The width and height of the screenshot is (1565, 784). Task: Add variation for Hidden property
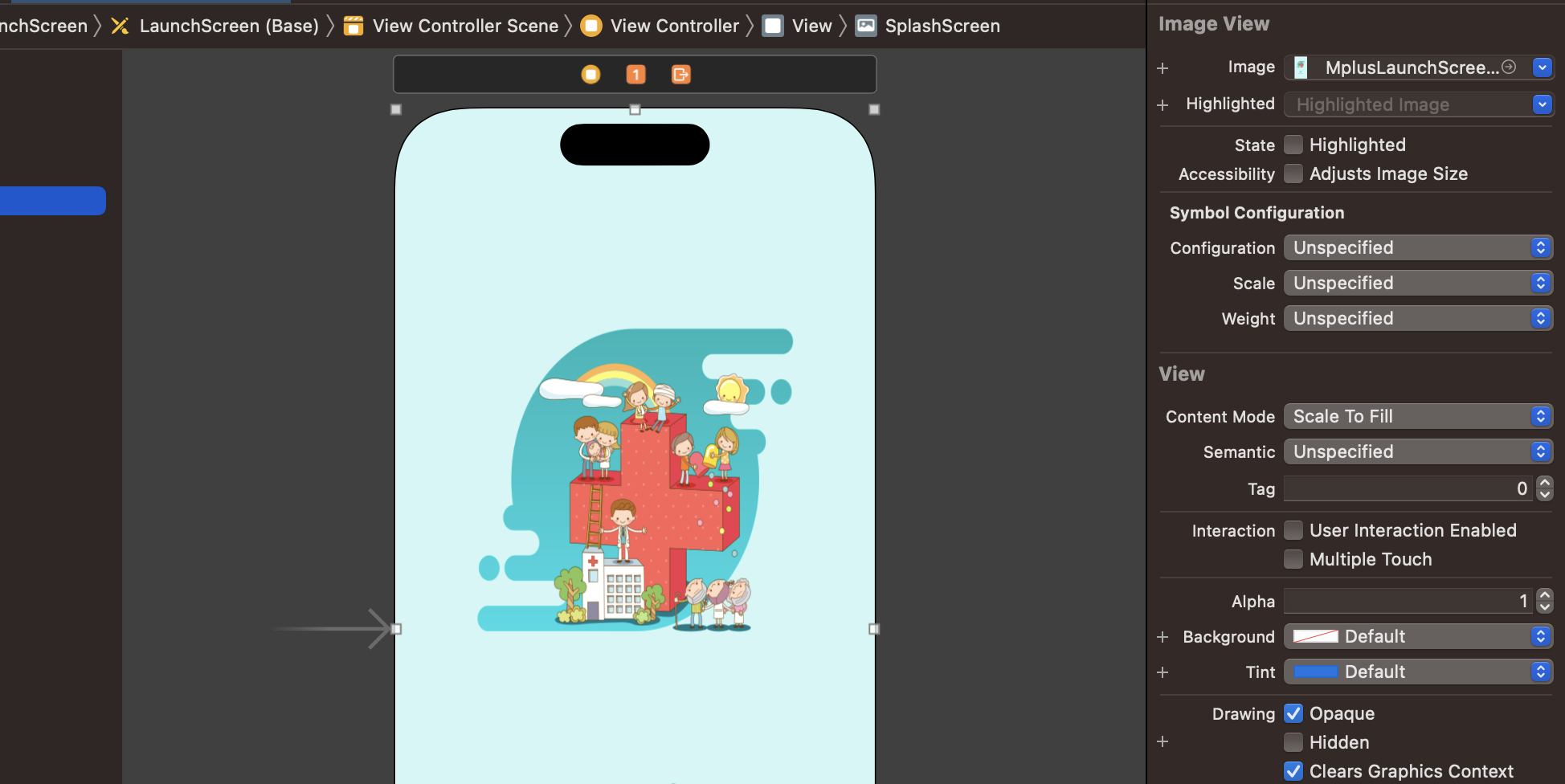tap(1163, 741)
